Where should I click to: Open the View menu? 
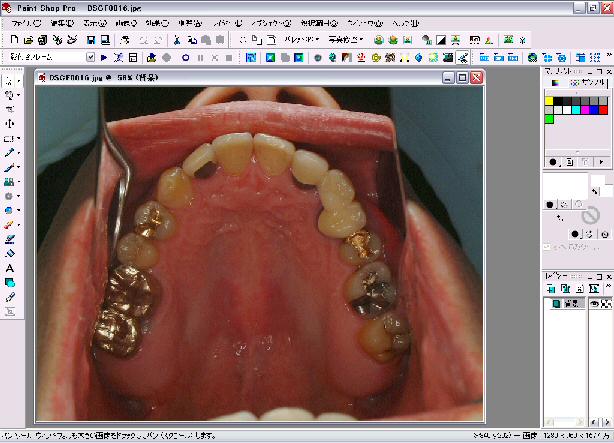(95, 24)
